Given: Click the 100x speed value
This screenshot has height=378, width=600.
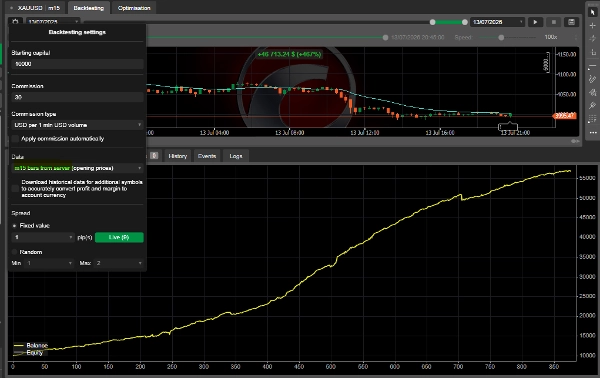Looking at the screenshot, I should [550, 37].
